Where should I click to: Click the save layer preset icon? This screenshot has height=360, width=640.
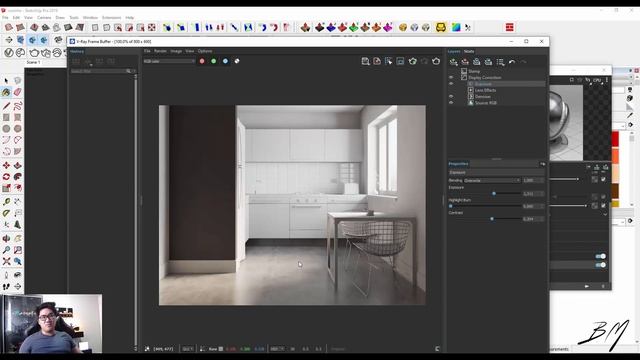point(476,62)
